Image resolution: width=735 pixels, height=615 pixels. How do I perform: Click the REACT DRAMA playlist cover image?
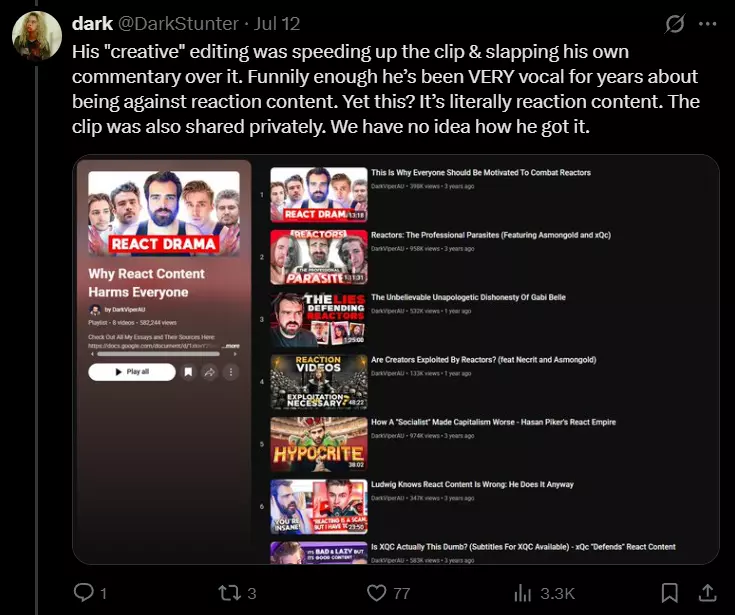[164, 213]
